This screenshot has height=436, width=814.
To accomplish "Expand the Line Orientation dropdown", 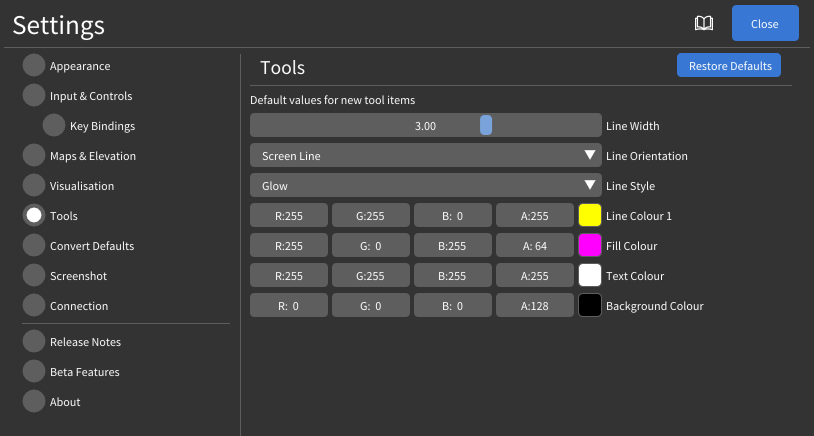I will tap(424, 156).
